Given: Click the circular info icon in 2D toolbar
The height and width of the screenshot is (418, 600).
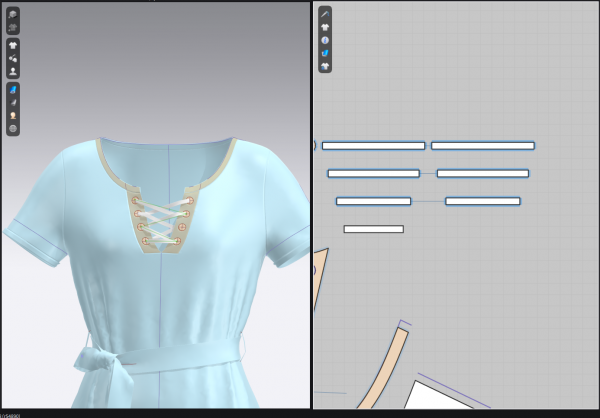Looking at the screenshot, I should pyautogui.click(x=325, y=39).
